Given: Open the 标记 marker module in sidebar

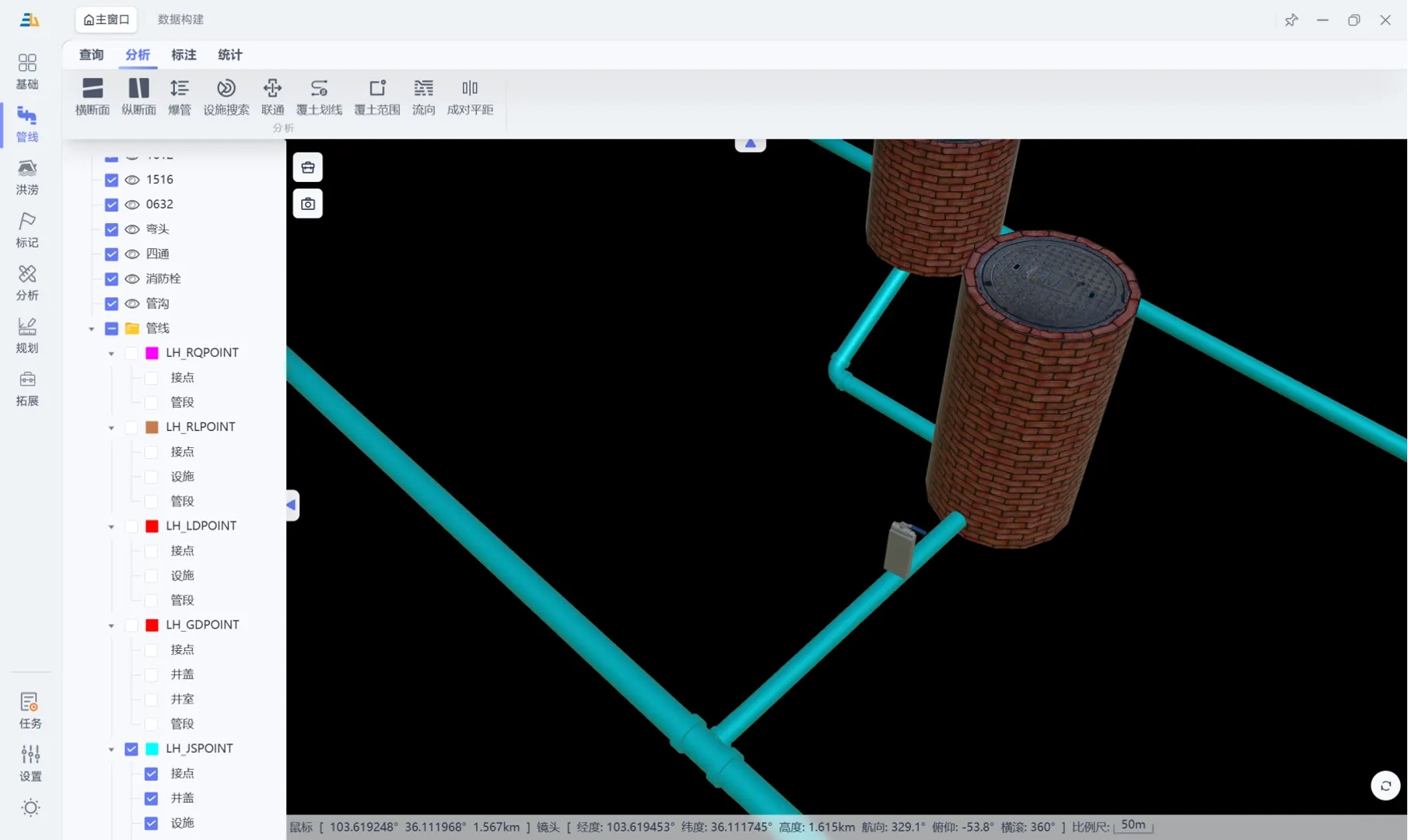Looking at the screenshot, I should coord(27,230).
